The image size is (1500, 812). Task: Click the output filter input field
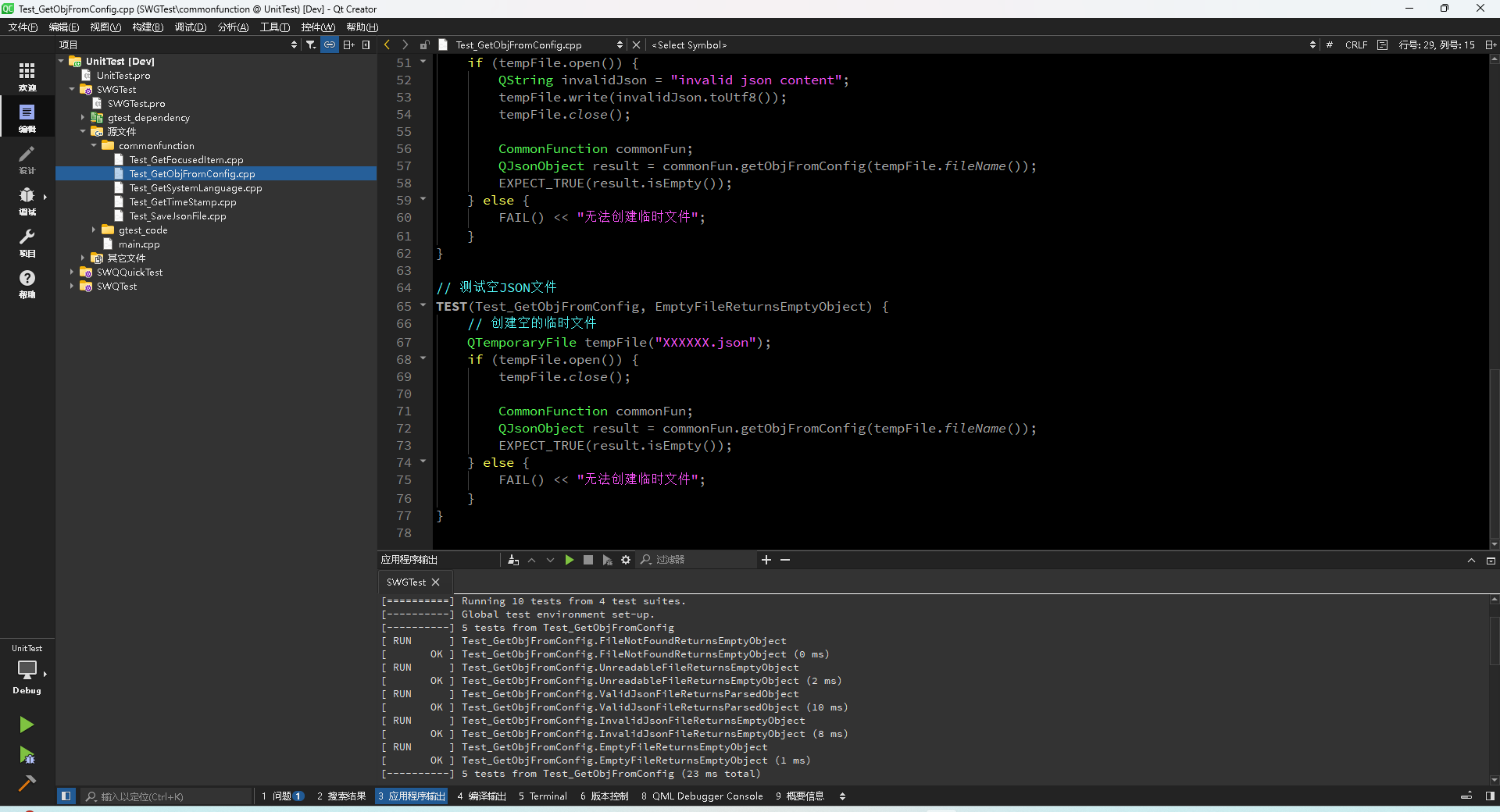pos(697,560)
